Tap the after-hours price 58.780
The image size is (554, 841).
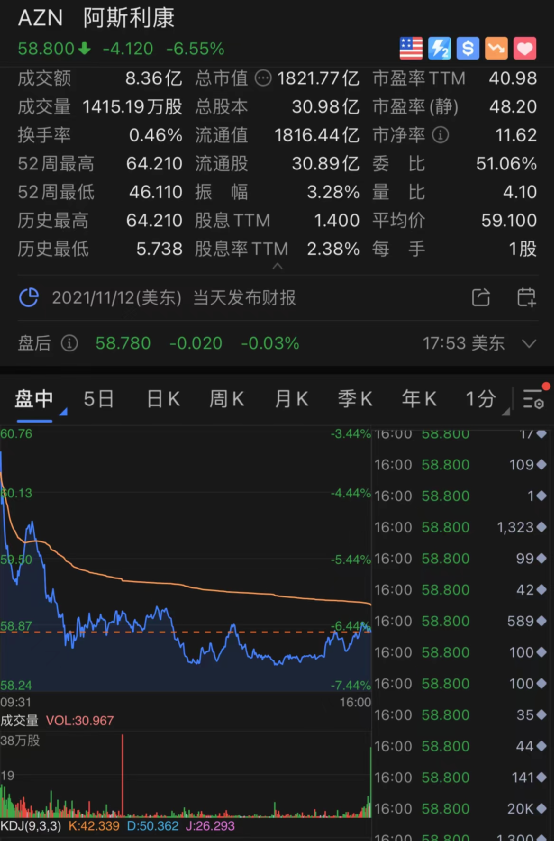coord(123,343)
